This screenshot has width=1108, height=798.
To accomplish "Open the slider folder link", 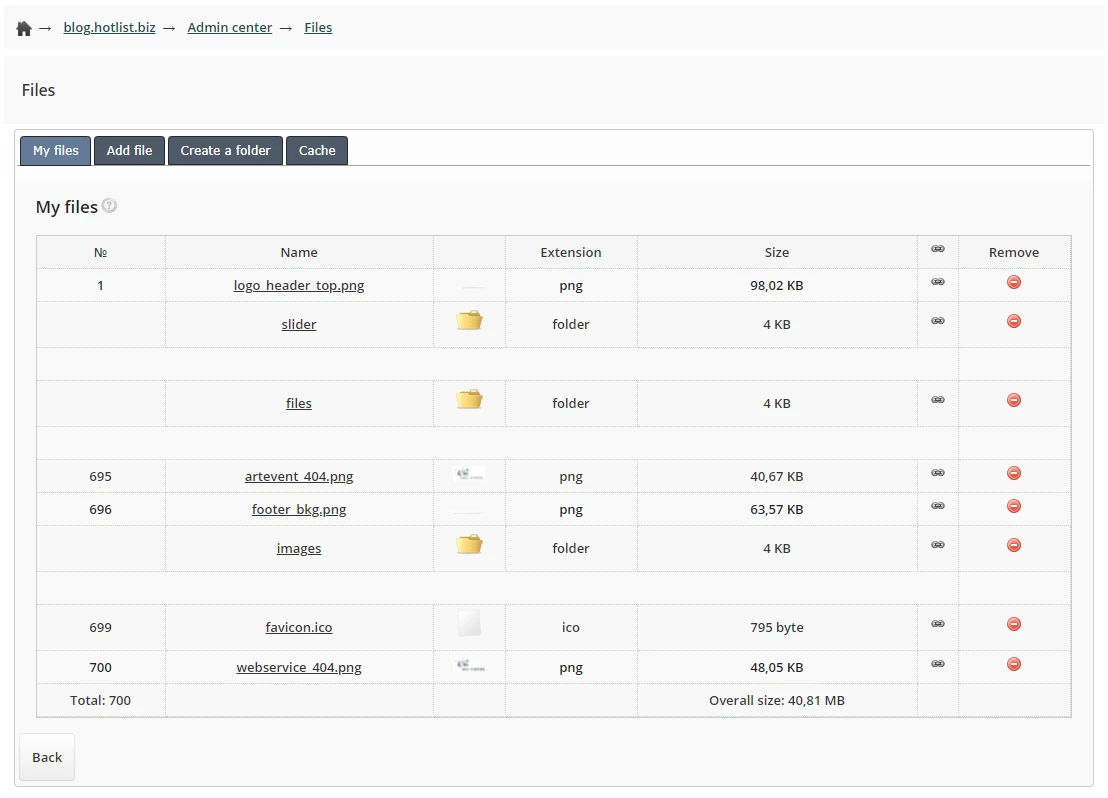I will tap(299, 324).
